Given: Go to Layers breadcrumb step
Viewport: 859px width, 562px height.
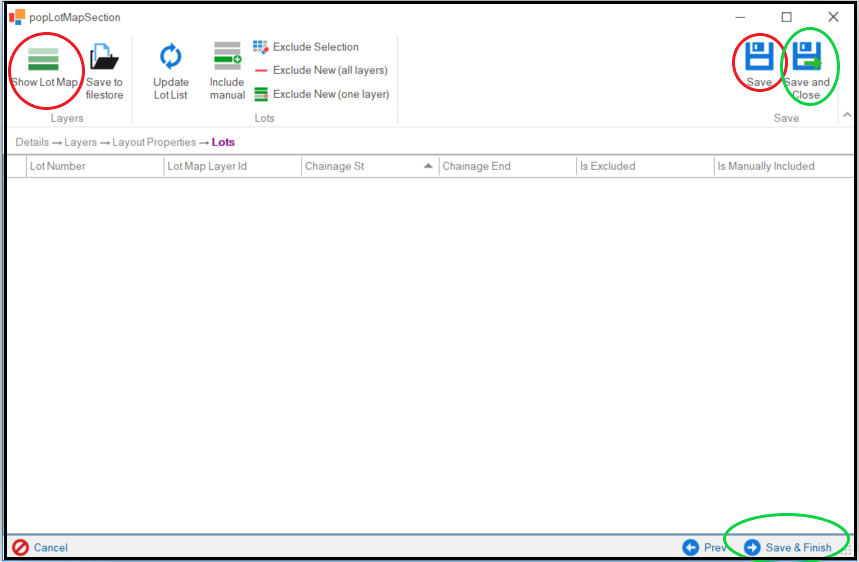Looking at the screenshot, I should (x=81, y=142).
